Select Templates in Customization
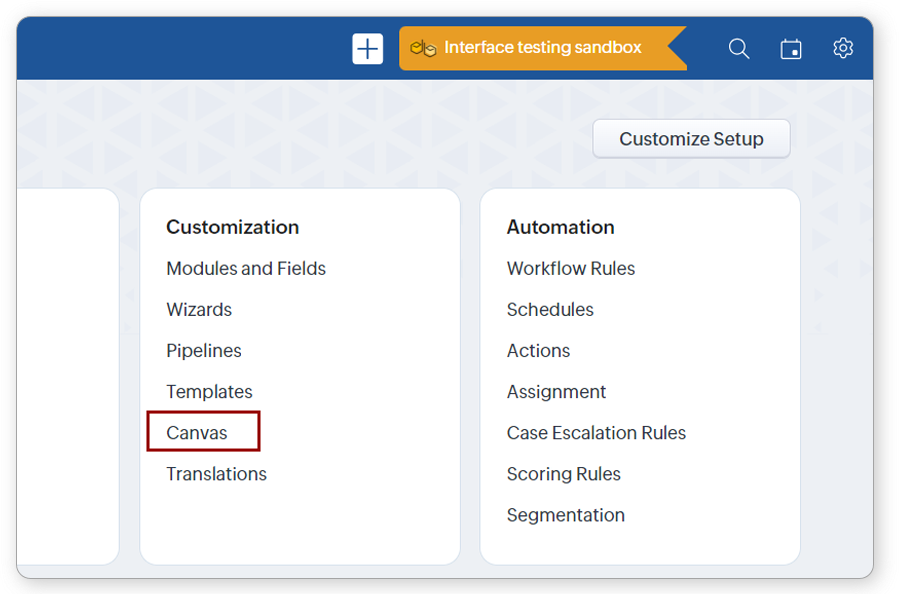This screenshot has width=902, height=594. pyautogui.click(x=209, y=391)
